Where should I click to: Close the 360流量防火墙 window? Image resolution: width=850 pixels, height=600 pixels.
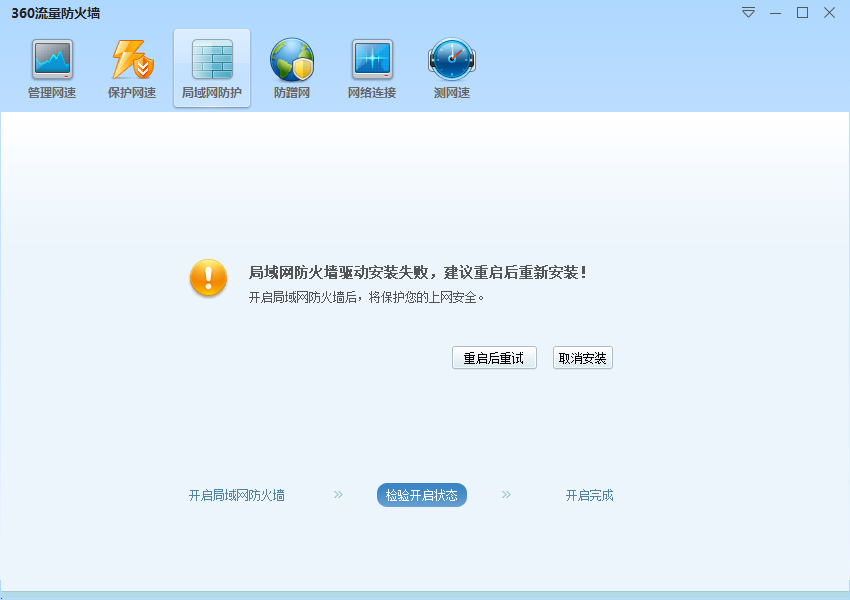click(x=829, y=13)
